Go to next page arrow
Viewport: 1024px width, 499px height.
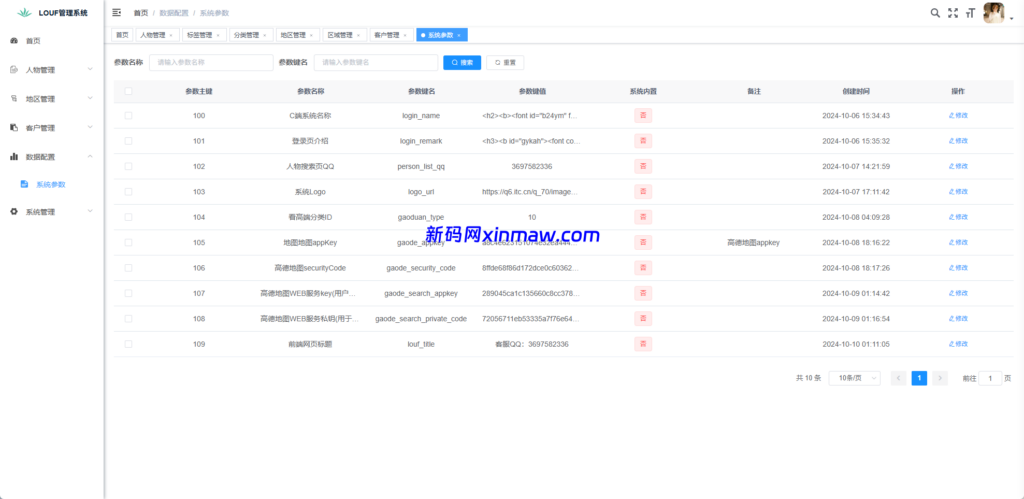[940, 378]
